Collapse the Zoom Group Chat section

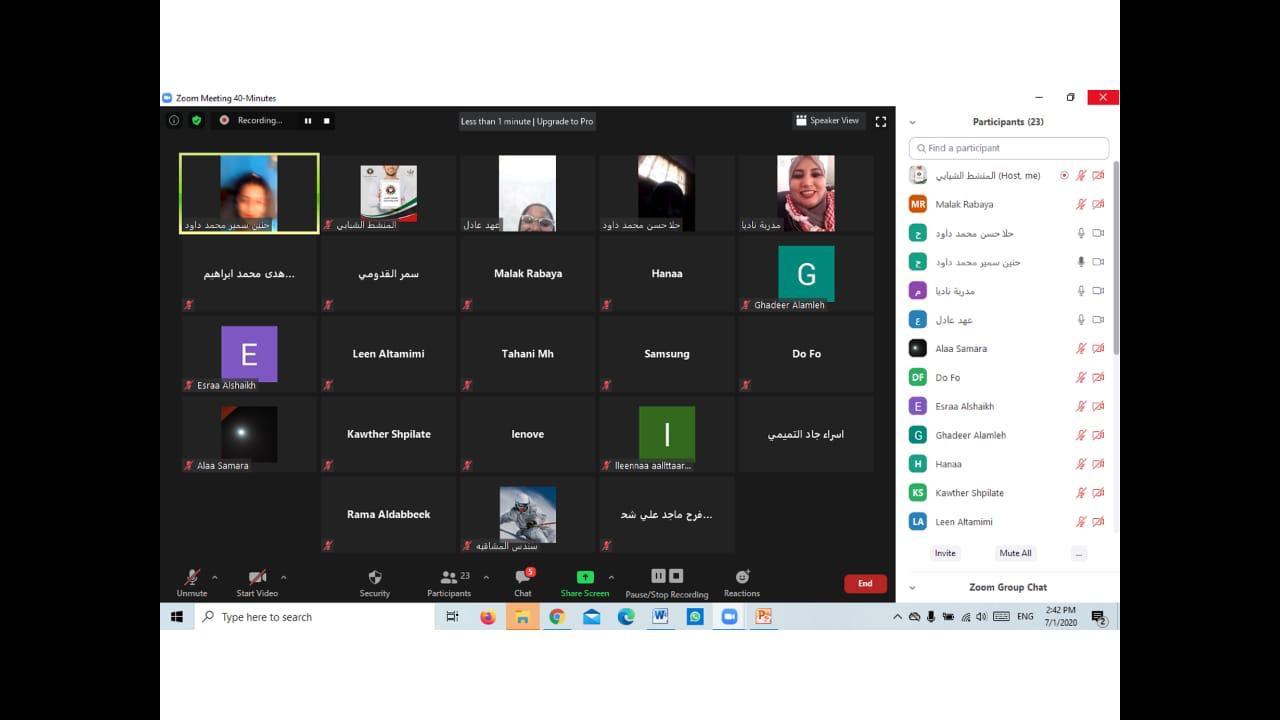[912, 588]
